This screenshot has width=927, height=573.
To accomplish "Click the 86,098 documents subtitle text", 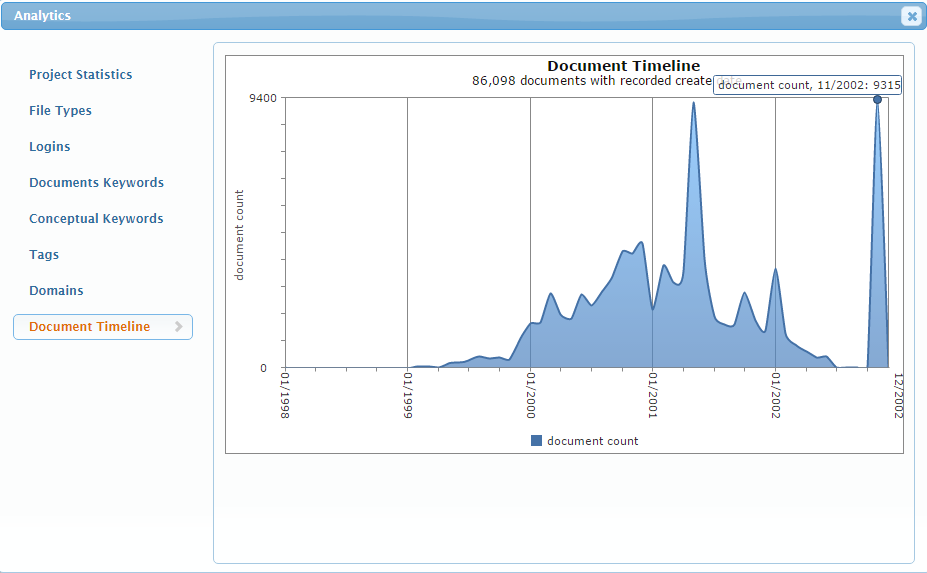I will point(590,81).
